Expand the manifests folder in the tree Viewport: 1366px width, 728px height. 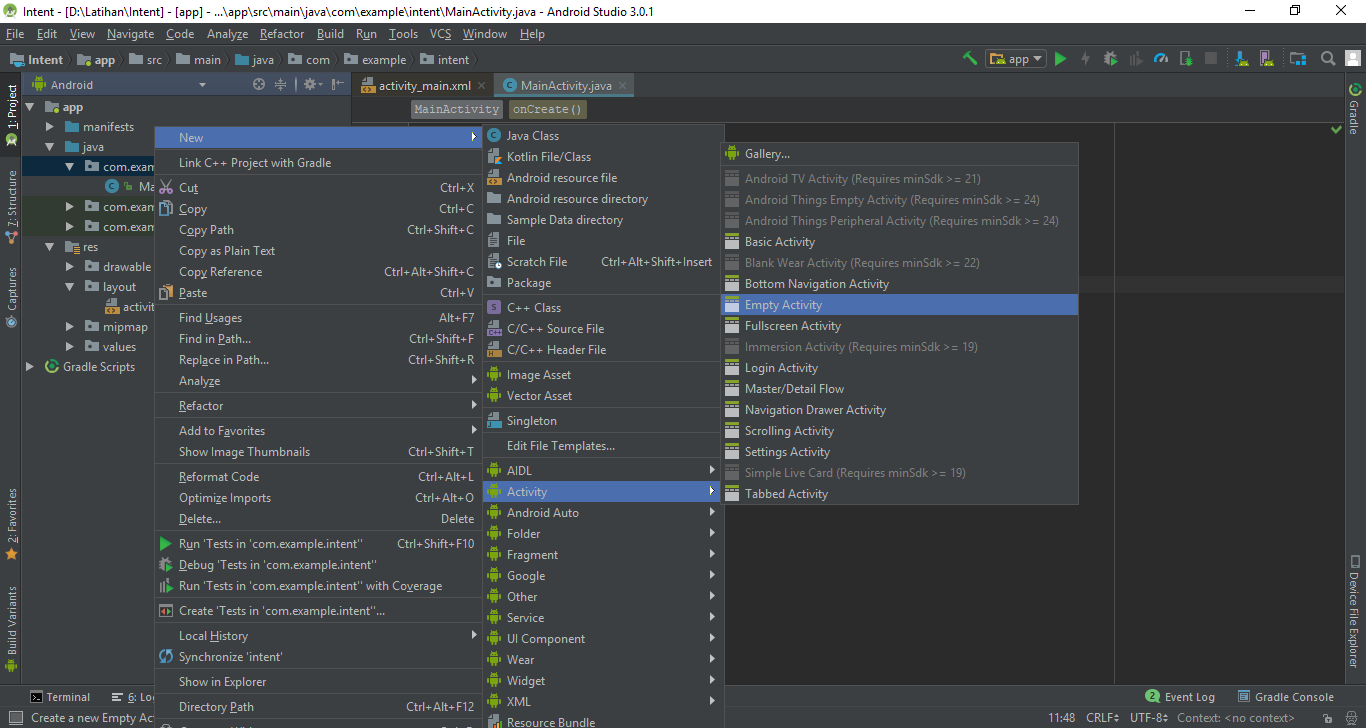tap(50, 127)
